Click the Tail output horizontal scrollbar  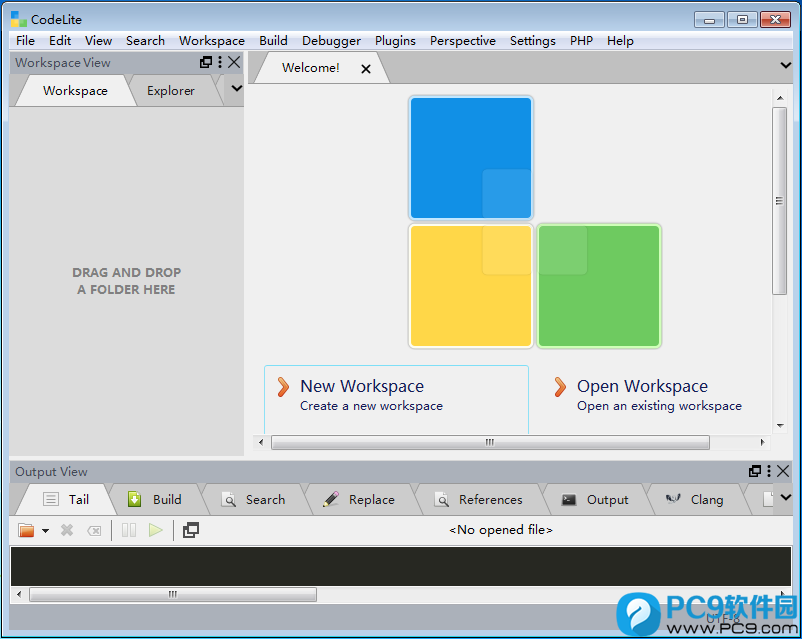pyautogui.click(x=173, y=594)
